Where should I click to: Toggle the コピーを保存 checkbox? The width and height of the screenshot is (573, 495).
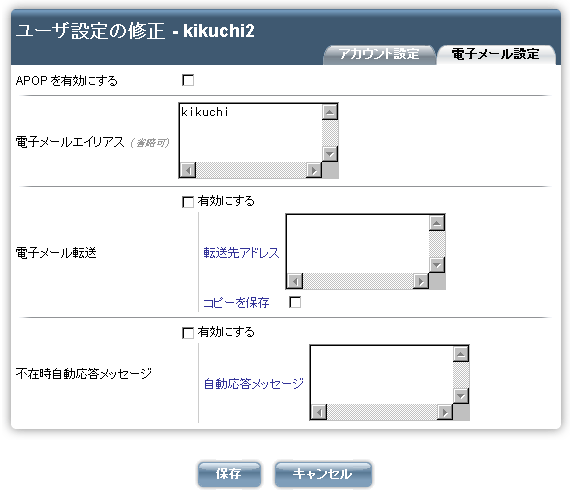coord(295,302)
